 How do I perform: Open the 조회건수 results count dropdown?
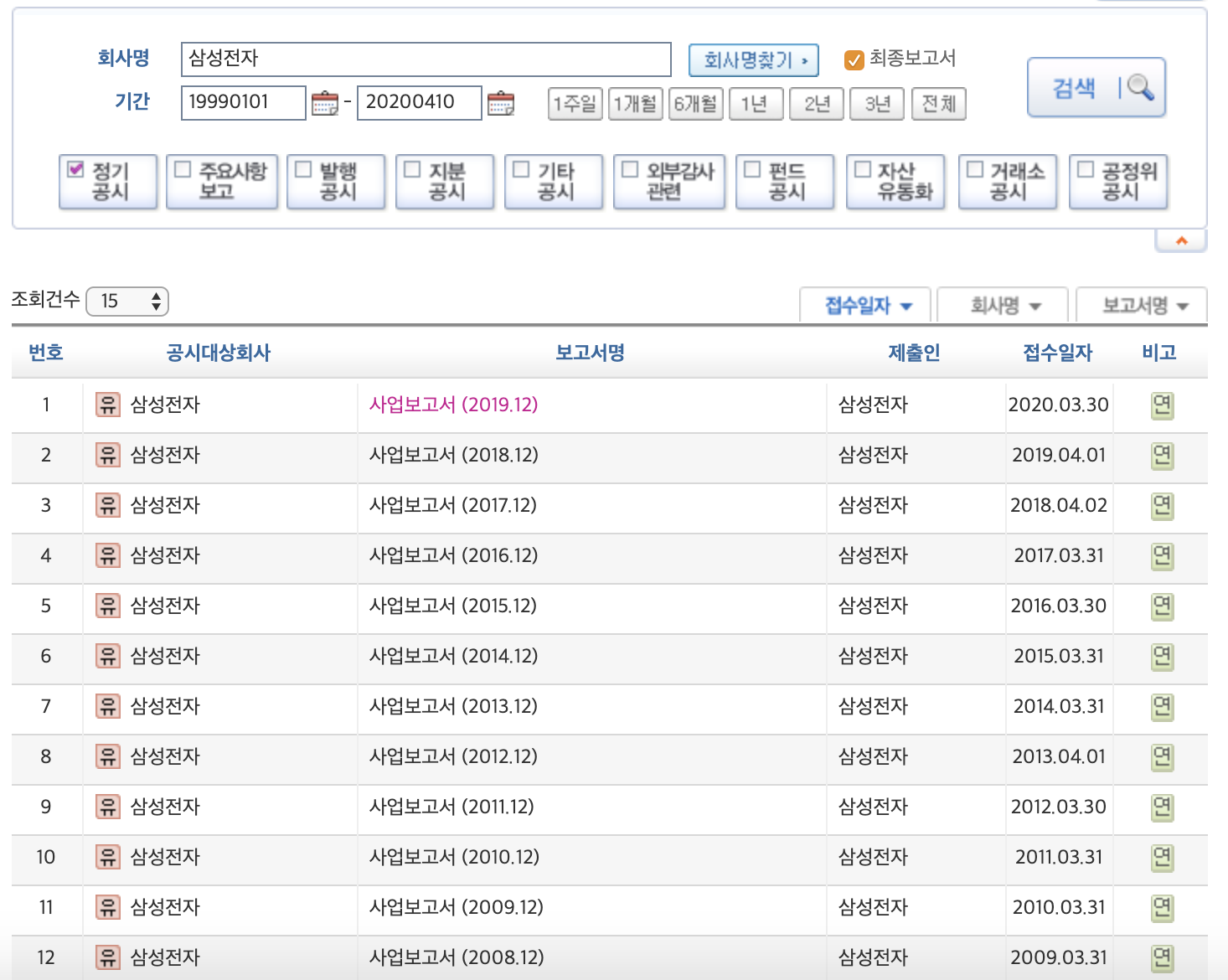[x=127, y=302]
